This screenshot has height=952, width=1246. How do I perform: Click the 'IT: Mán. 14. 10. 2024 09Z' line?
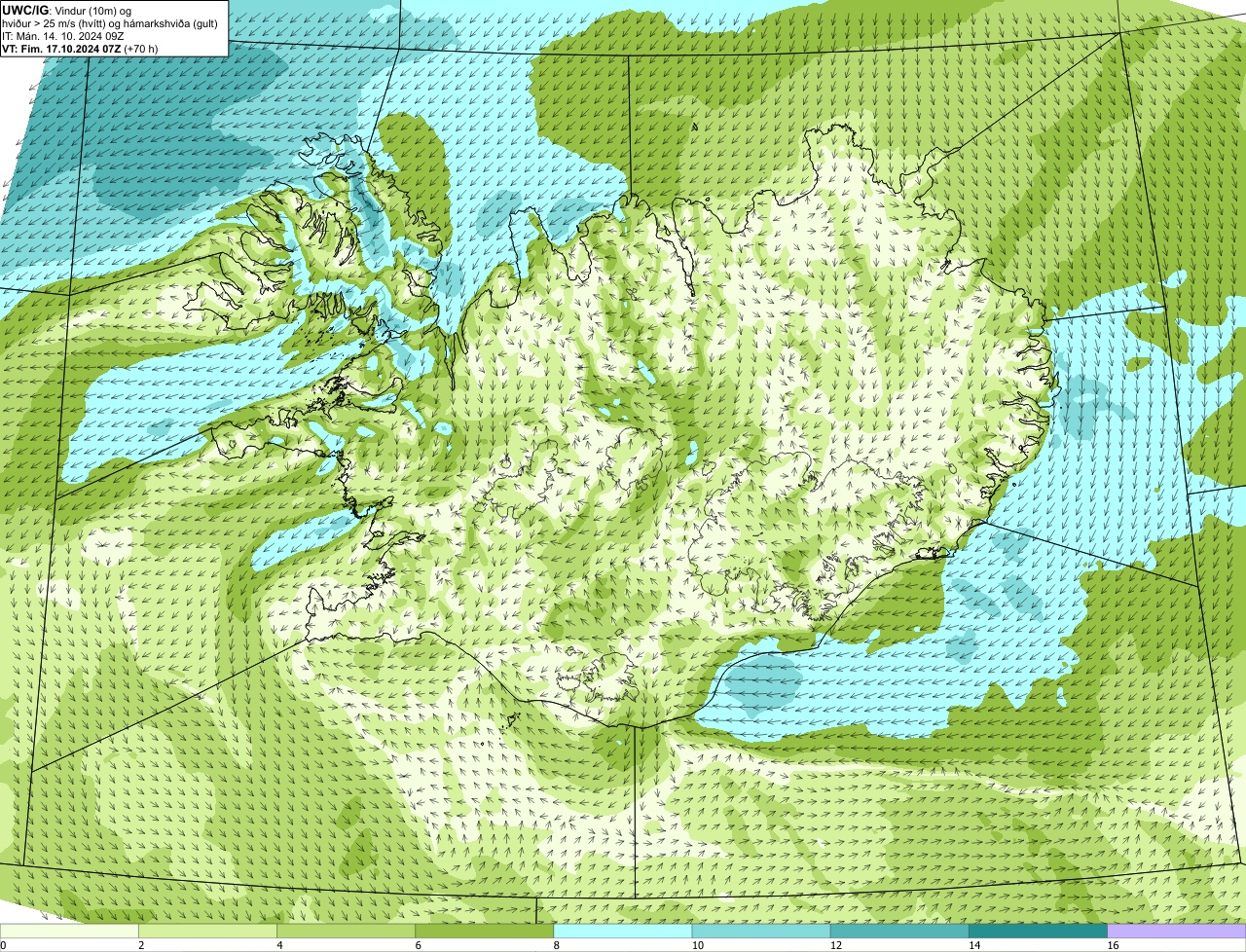(x=65, y=35)
